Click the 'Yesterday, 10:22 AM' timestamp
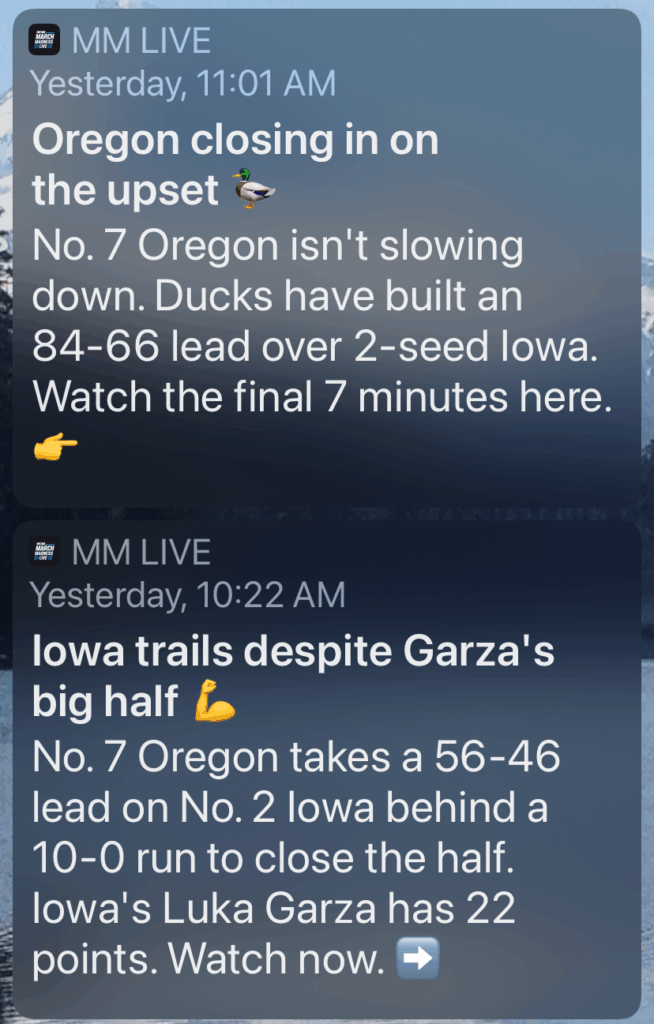 [x=188, y=595]
